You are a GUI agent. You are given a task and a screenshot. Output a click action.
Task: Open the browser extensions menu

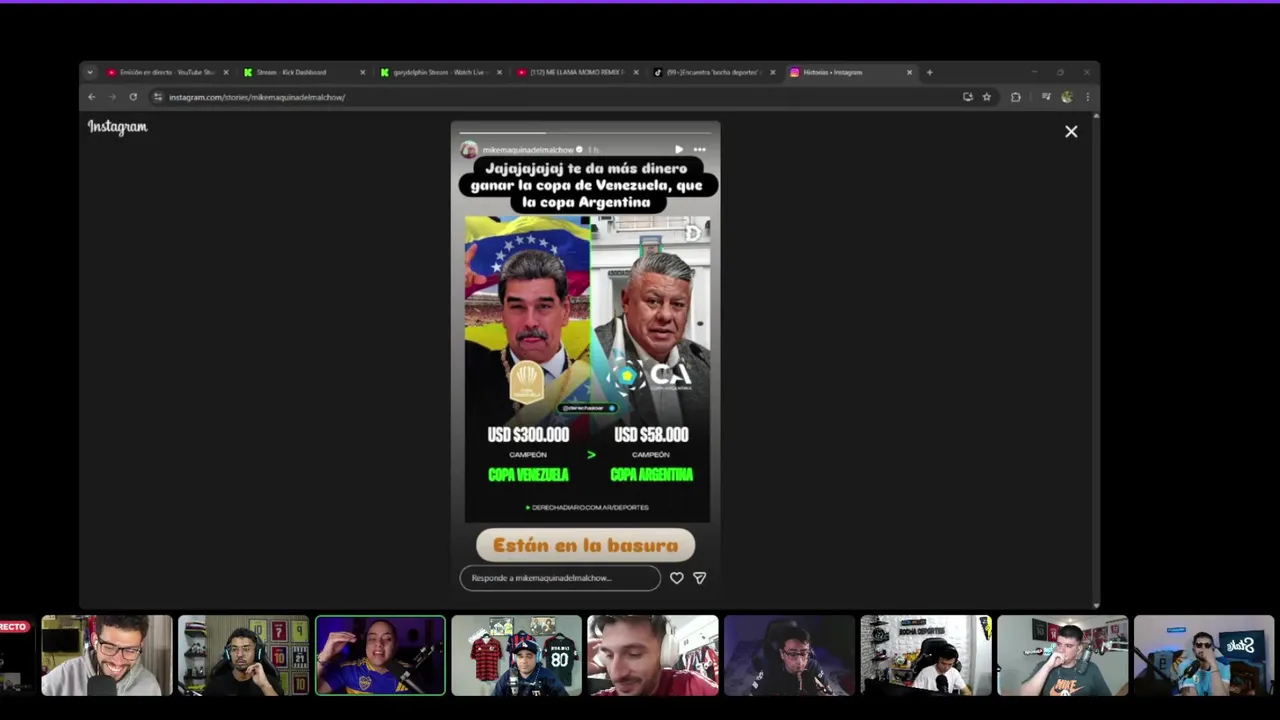pyautogui.click(x=1016, y=97)
